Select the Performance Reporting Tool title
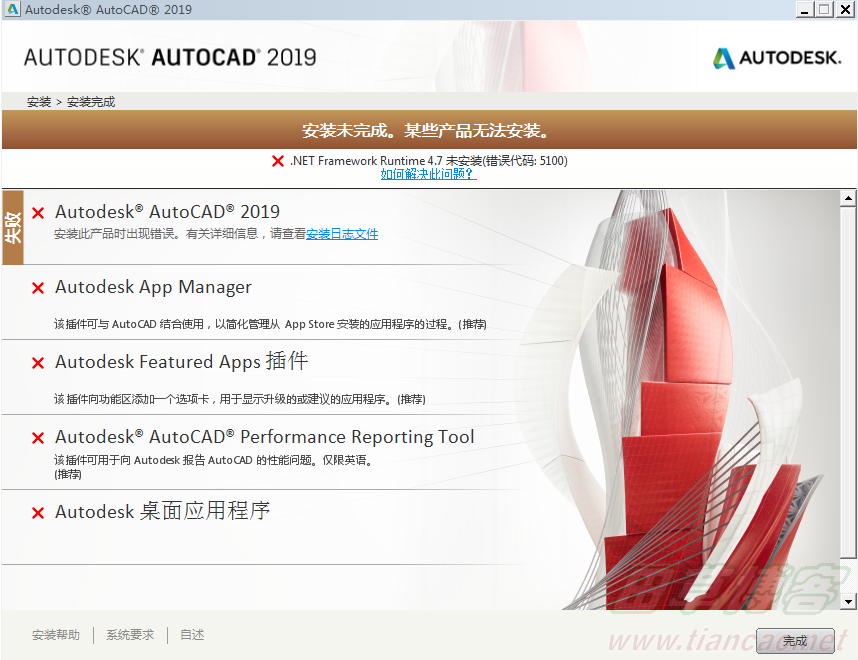This screenshot has height=660, width=858. click(x=265, y=437)
